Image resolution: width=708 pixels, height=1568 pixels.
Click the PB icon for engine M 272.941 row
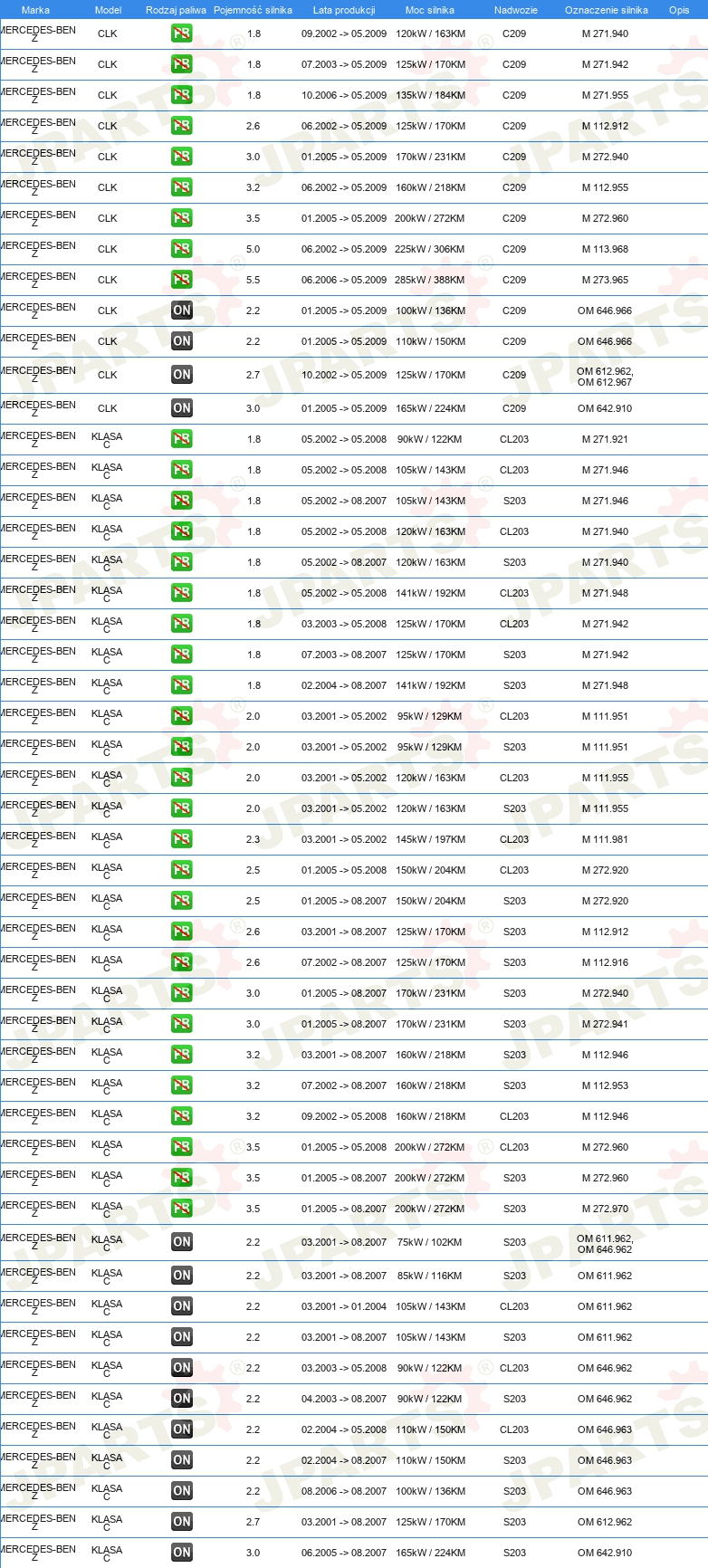pos(182,1024)
